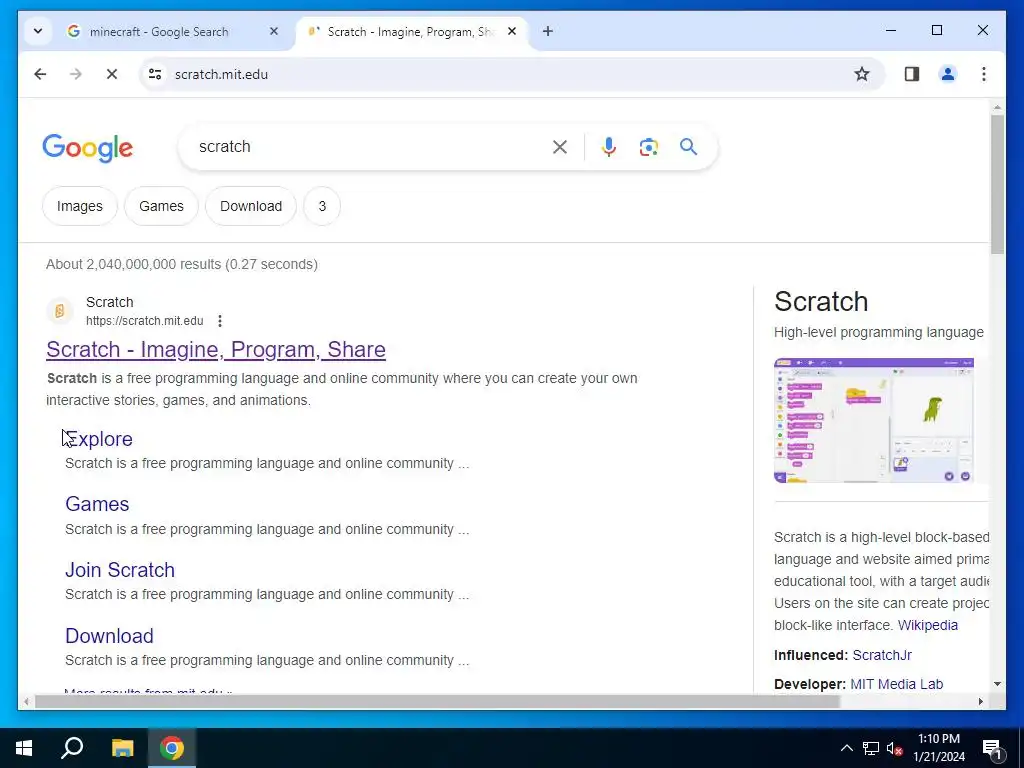Open the Download sitelink
This screenshot has height=768, width=1024.
point(110,636)
